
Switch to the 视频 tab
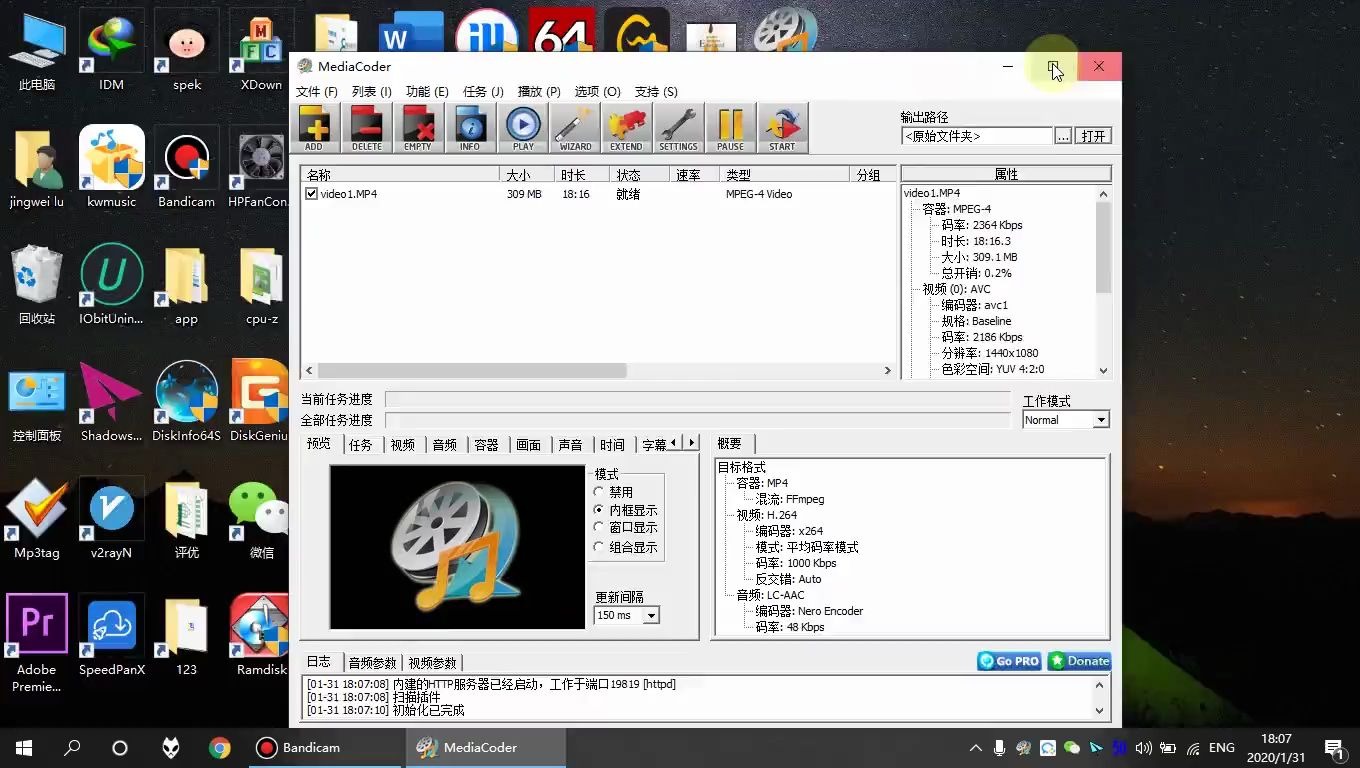pyautogui.click(x=403, y=445)
